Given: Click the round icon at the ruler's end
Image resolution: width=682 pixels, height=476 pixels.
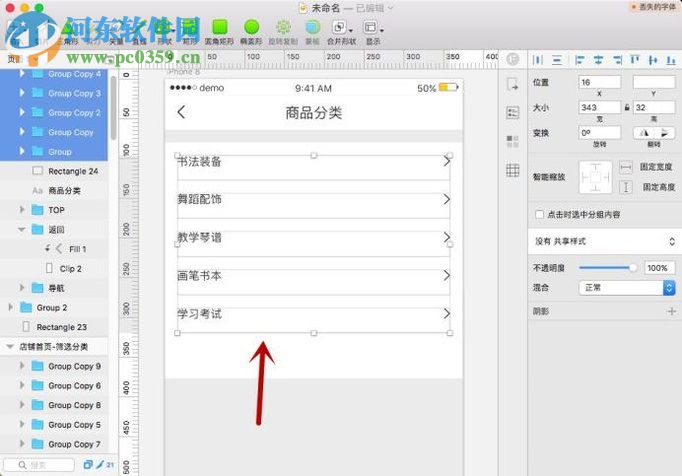Looking at the screenshot, I should coord(513,59).
